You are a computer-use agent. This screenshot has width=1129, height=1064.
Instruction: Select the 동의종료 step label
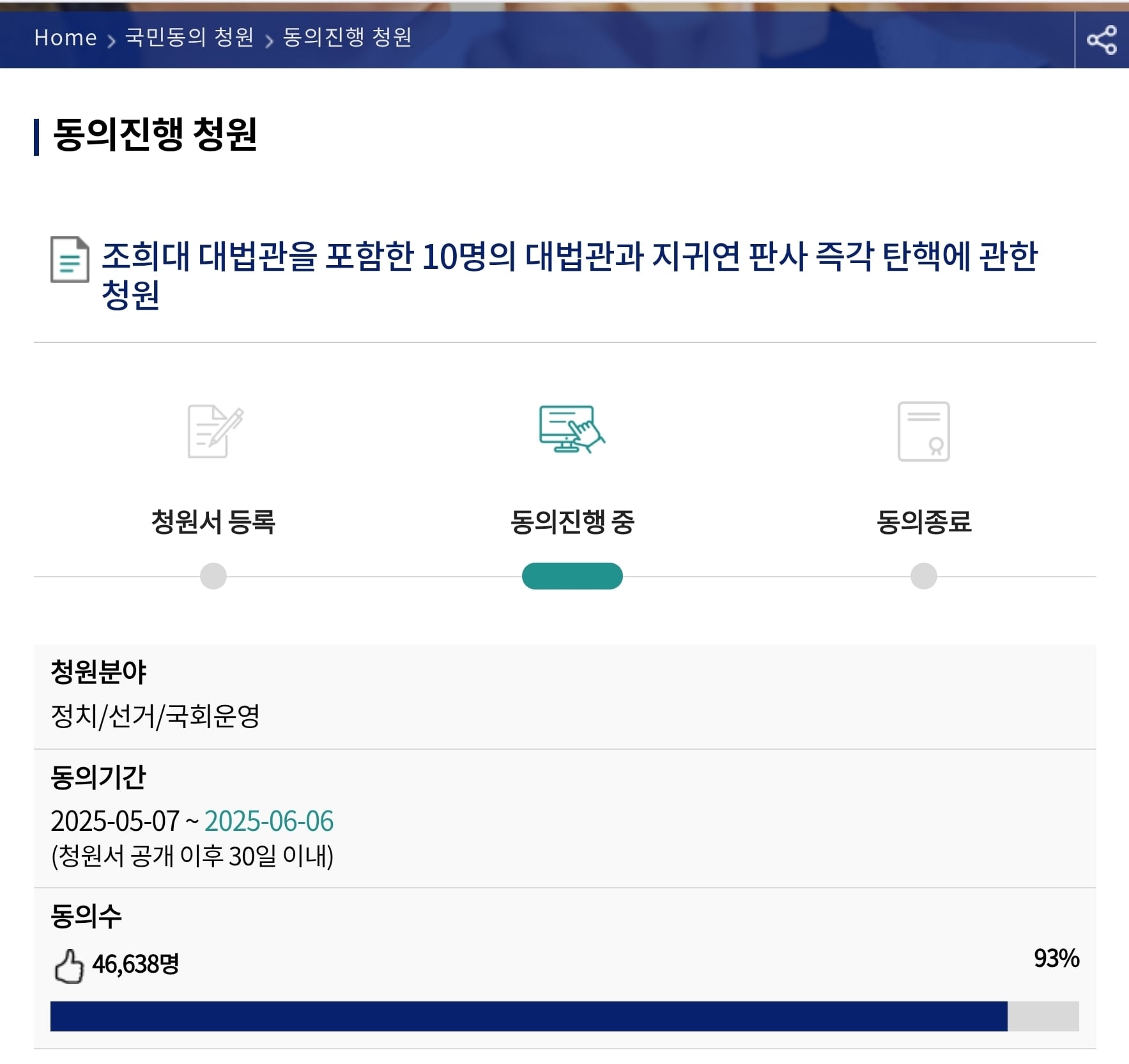[924, 522]
